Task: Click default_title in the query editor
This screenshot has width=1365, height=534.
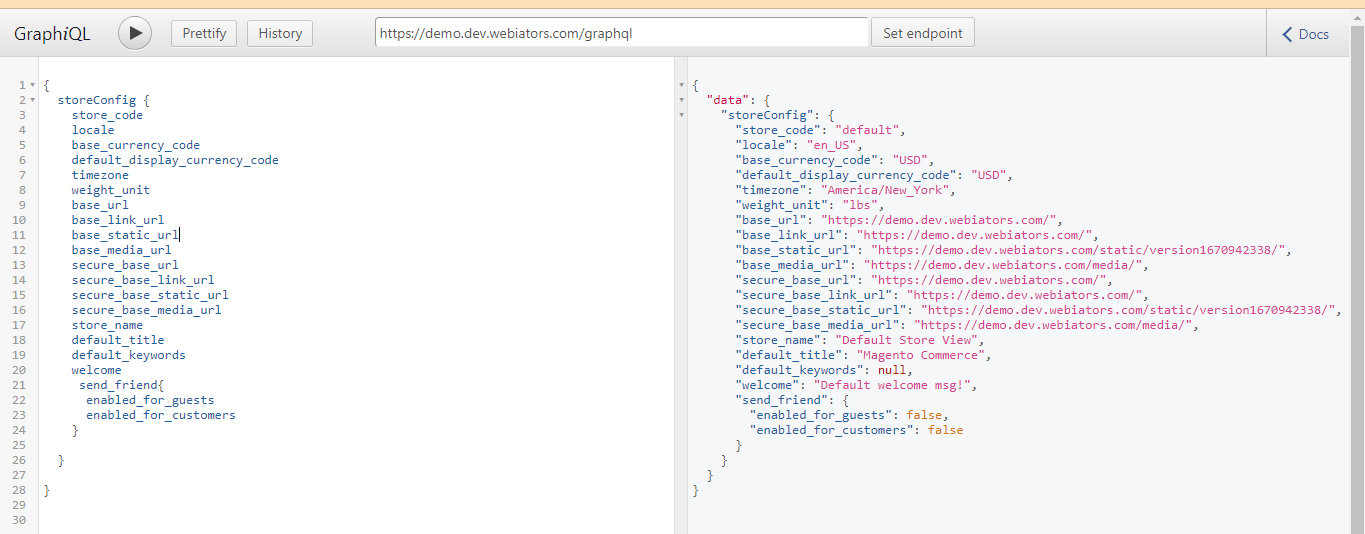Action: click(118, 340)
